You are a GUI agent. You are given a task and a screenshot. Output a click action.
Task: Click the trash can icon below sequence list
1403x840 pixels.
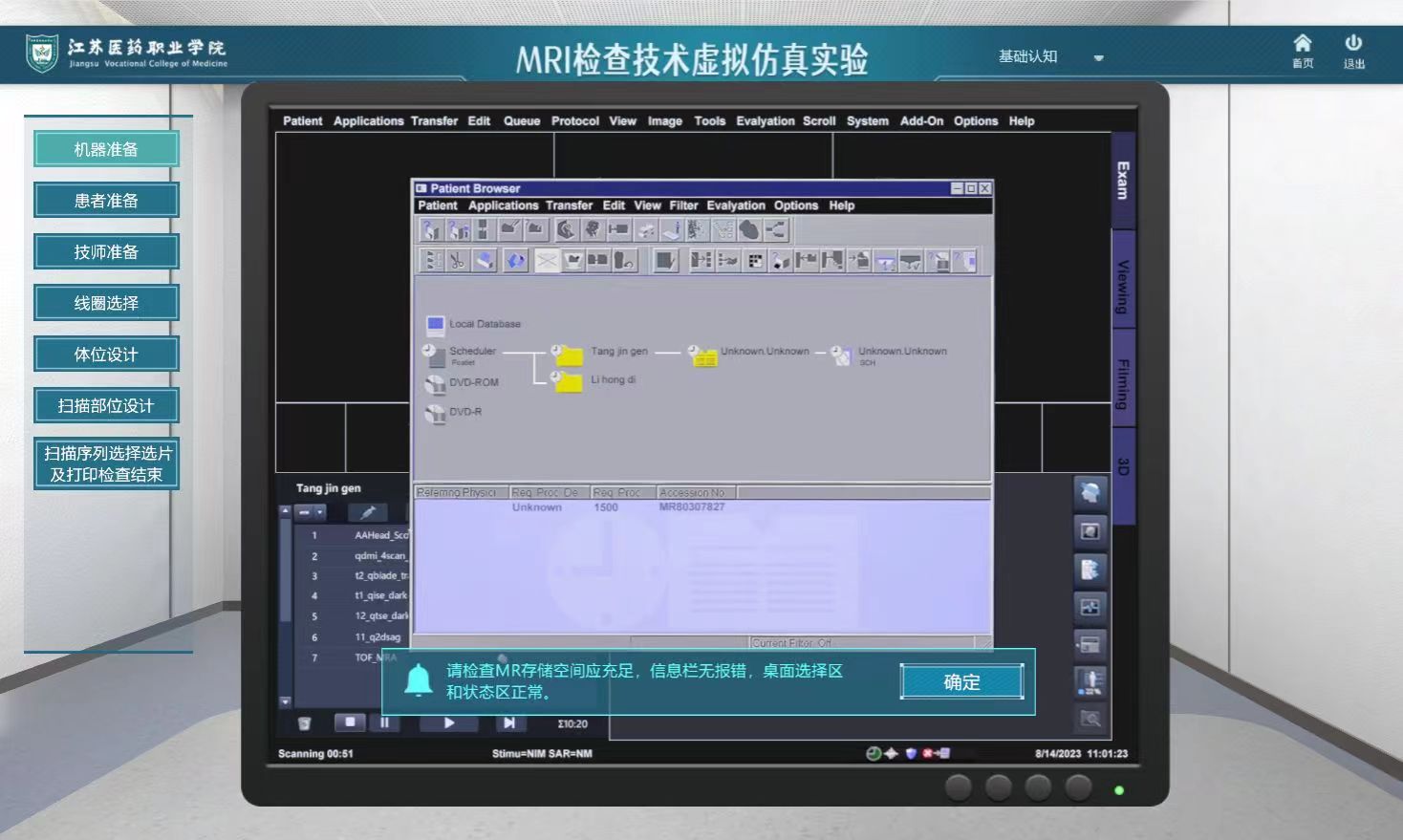click(304, 723)
